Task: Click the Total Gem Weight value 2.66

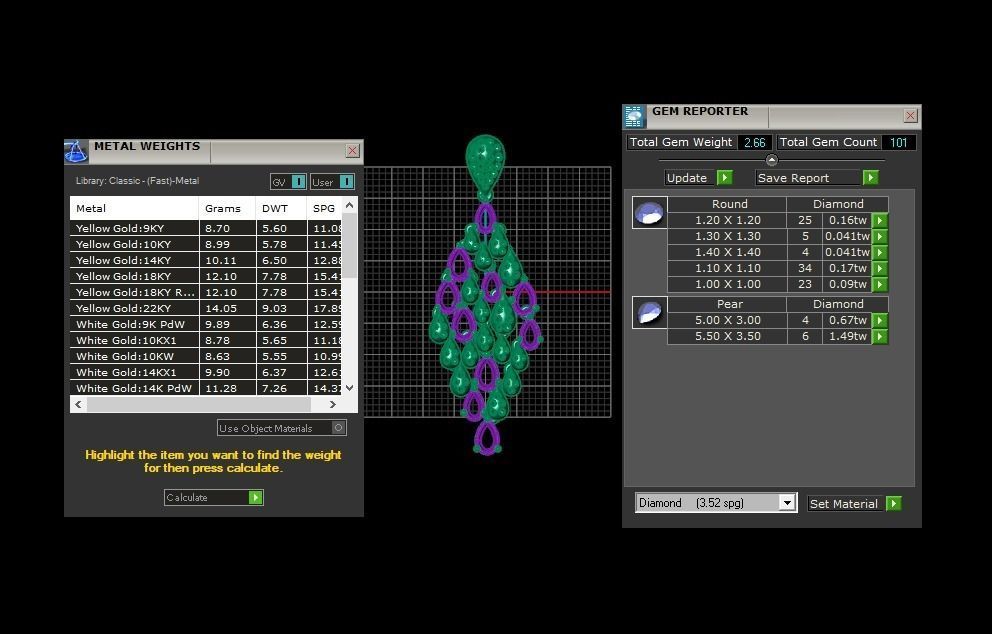Action: click(x=754, y=142)
